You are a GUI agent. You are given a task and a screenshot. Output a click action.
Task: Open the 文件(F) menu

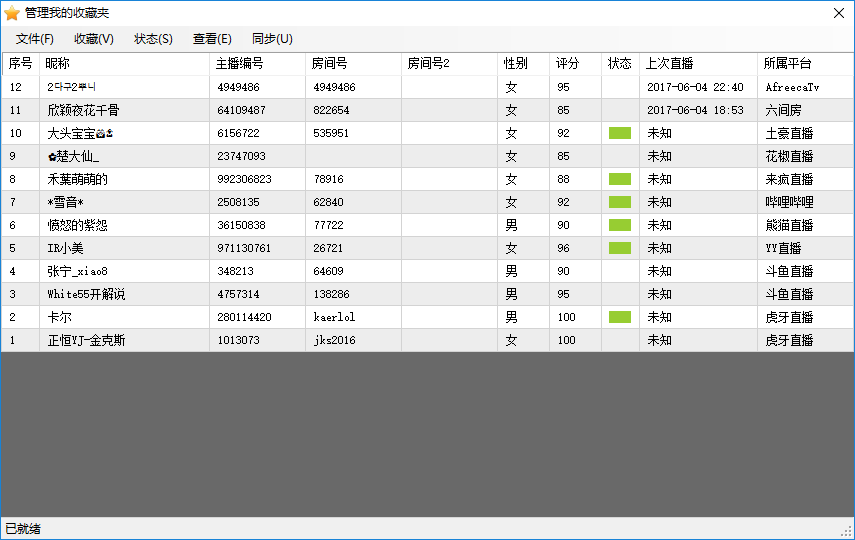click(x=34, y=39)
